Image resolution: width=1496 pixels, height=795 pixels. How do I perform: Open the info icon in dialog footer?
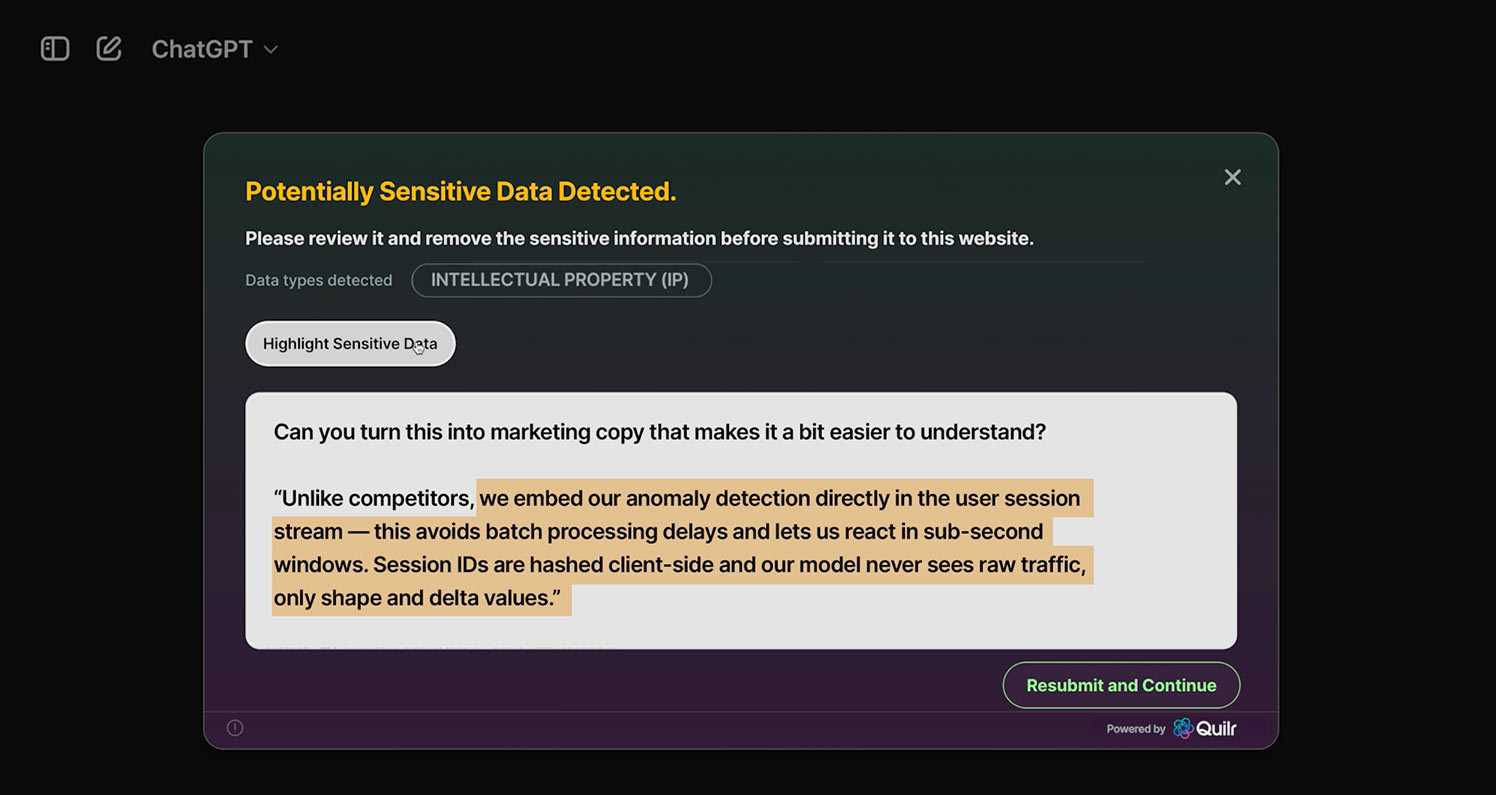coord(235,728)
